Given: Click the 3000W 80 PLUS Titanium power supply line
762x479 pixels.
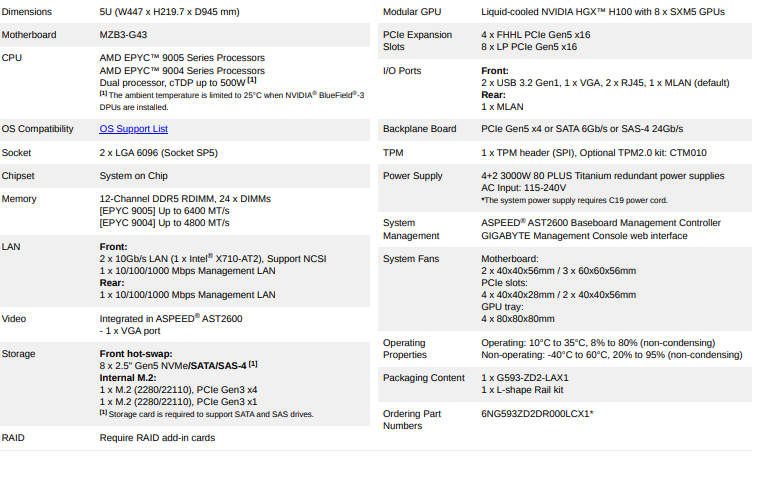Looking at the screenshot, I should tap(603, 176).
